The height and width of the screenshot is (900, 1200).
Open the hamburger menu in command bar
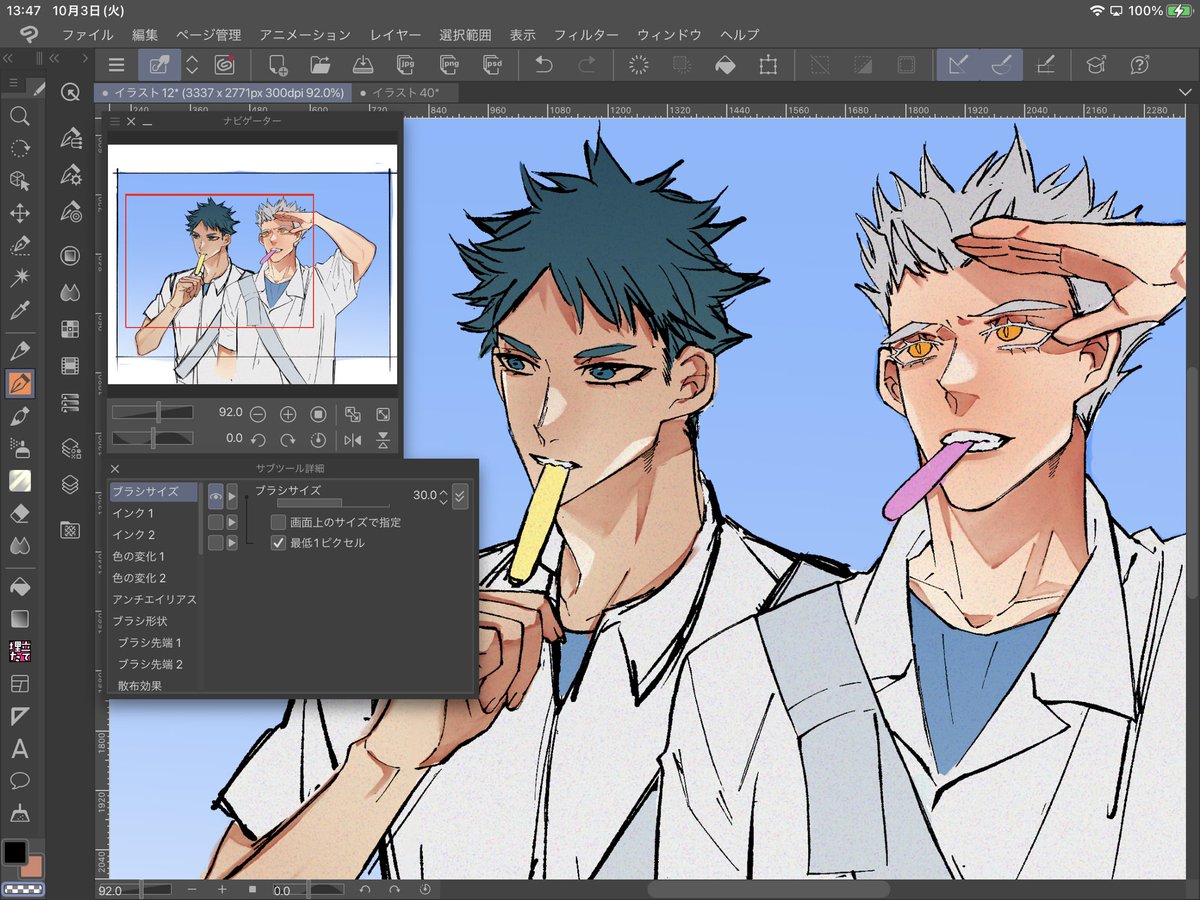pyautogui.click(x=117, y=65)
